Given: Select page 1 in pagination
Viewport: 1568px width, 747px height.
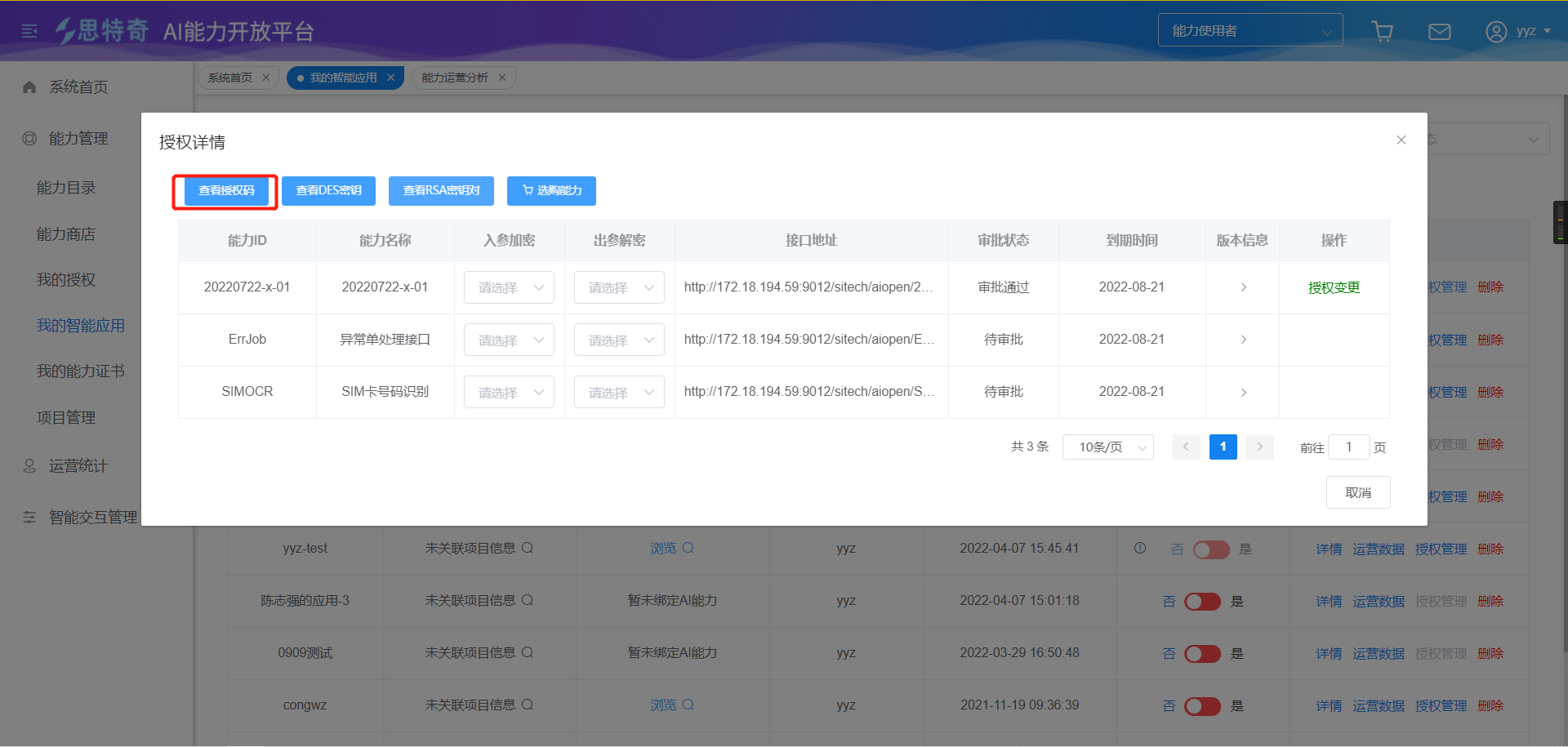Looking at the screenshot, I should 1223,447.
